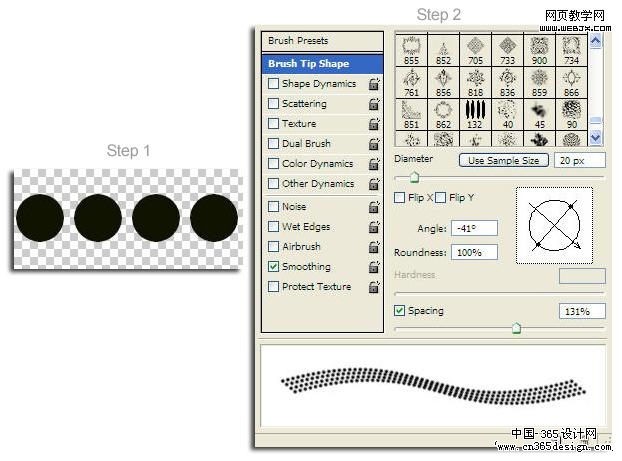Toggle lock icon next to Shape Dynamics
The image size is (622, 461).
pyautogui.click(x=374, y=84)
